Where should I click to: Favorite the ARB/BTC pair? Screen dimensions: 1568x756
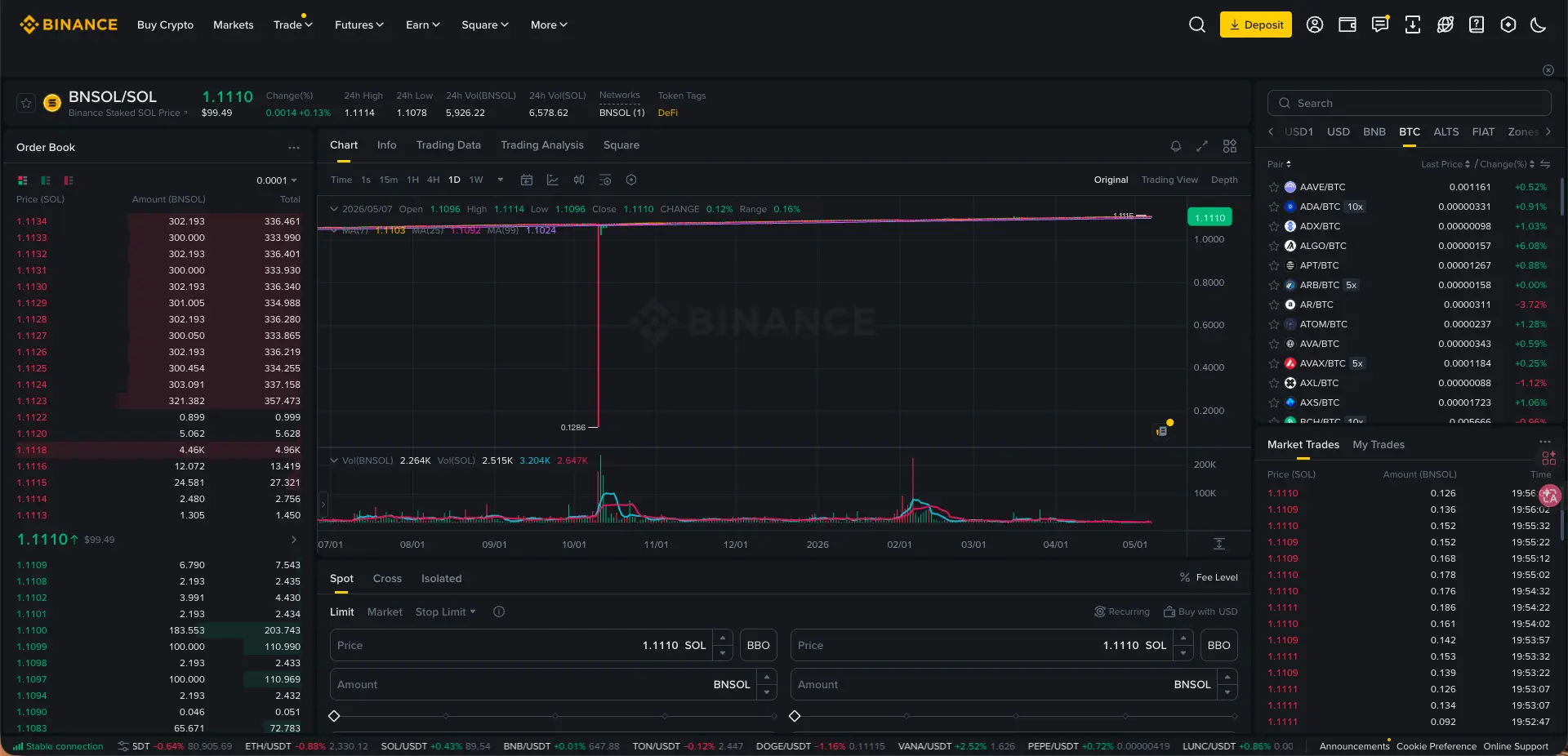point(1274,285)
